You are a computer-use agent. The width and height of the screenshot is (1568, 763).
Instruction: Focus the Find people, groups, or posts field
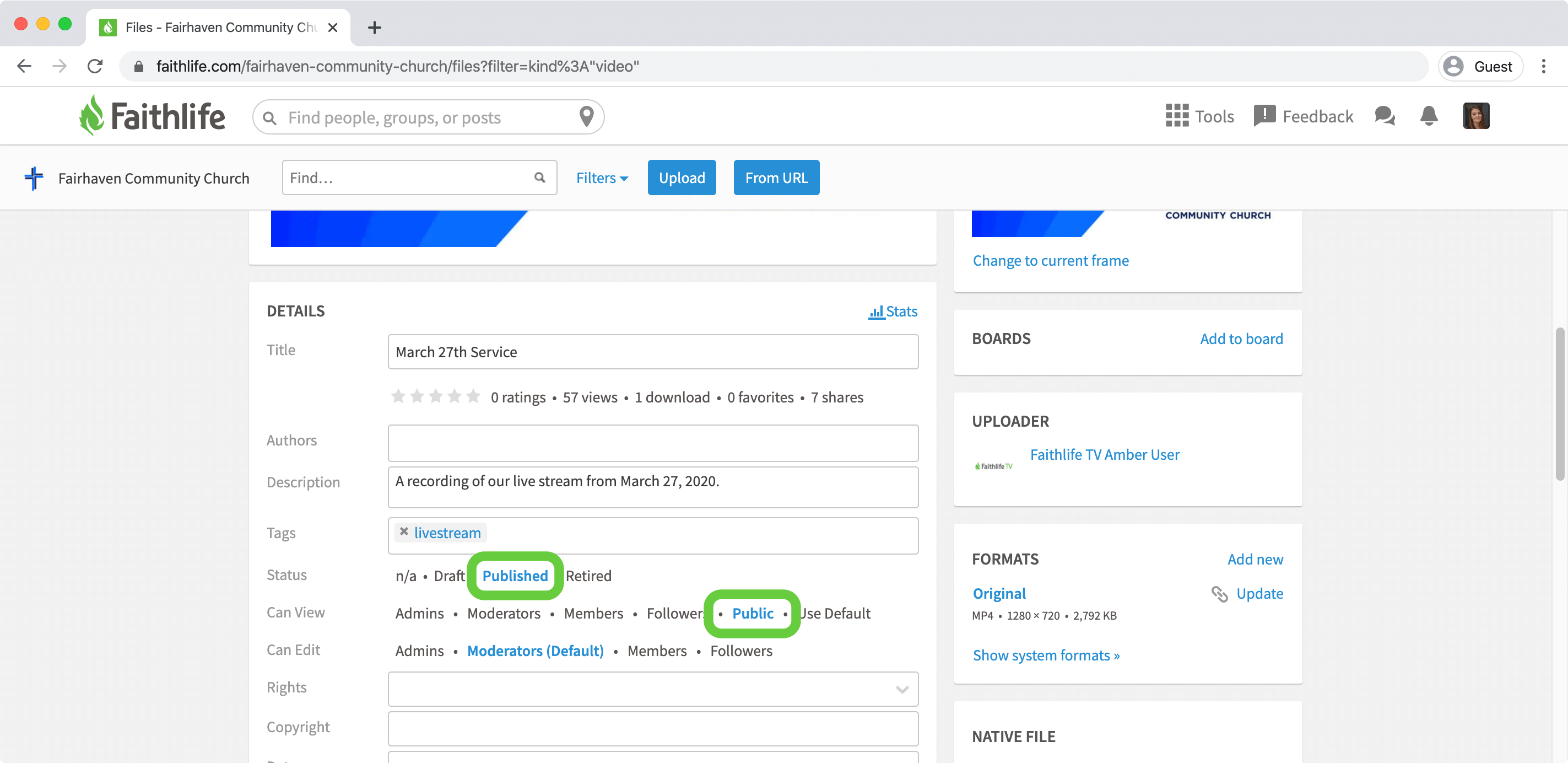[428, 117]
